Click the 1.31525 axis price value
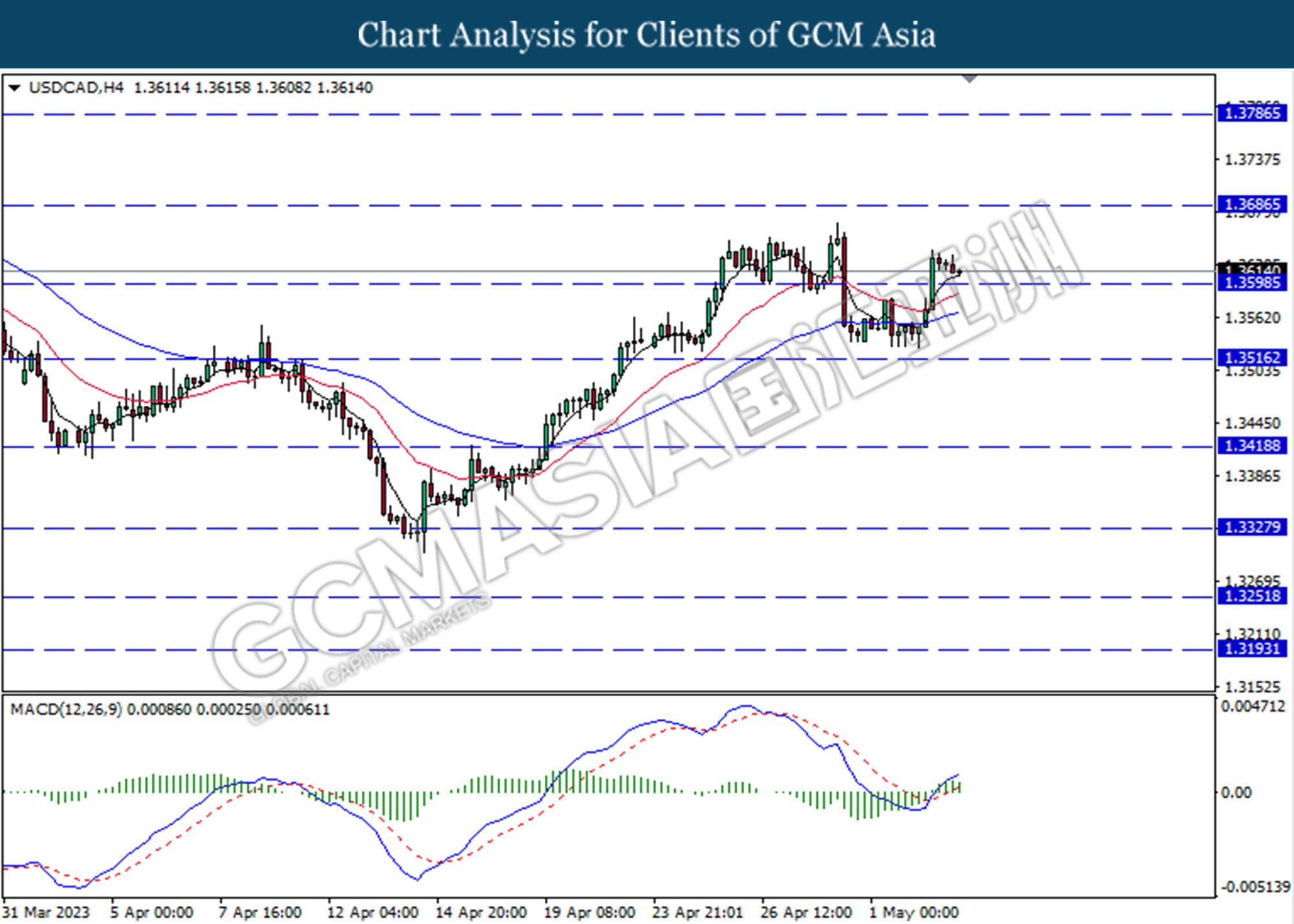This screenshot has height=924, width=1294. click(x=1252, y=687)
